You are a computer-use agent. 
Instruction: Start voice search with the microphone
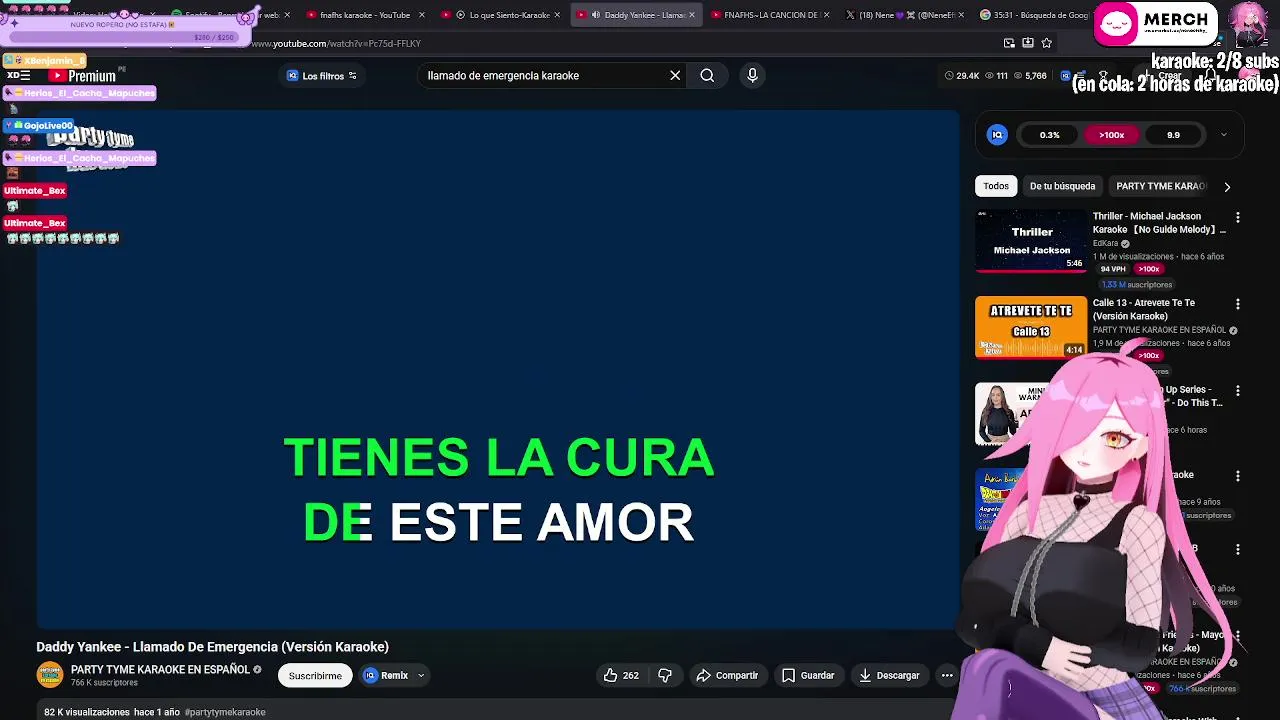[x=753, y=75]
